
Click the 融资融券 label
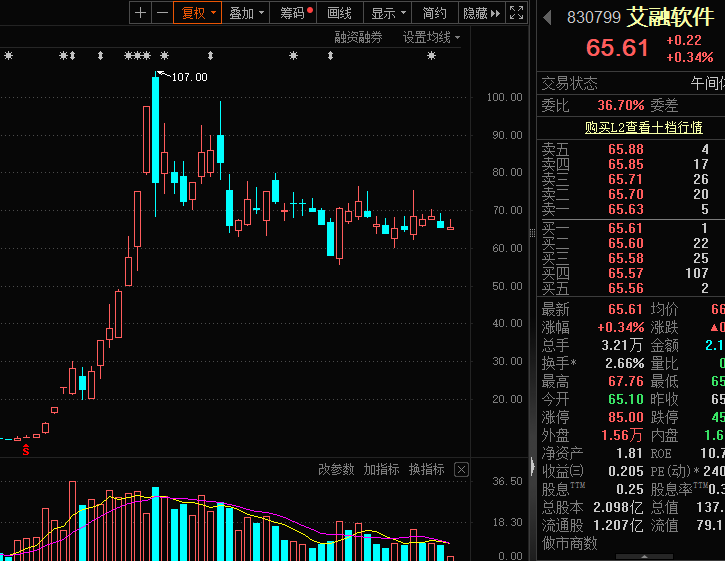[360, 37]
